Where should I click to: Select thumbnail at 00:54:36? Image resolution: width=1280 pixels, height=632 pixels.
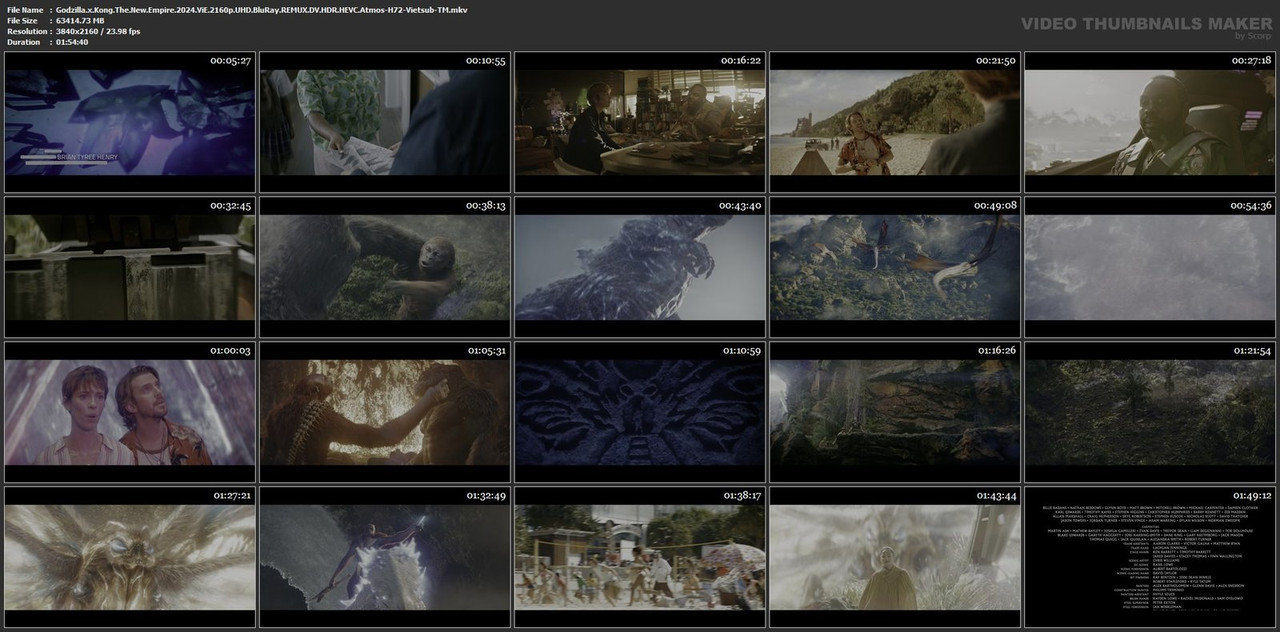[1150, 266]
